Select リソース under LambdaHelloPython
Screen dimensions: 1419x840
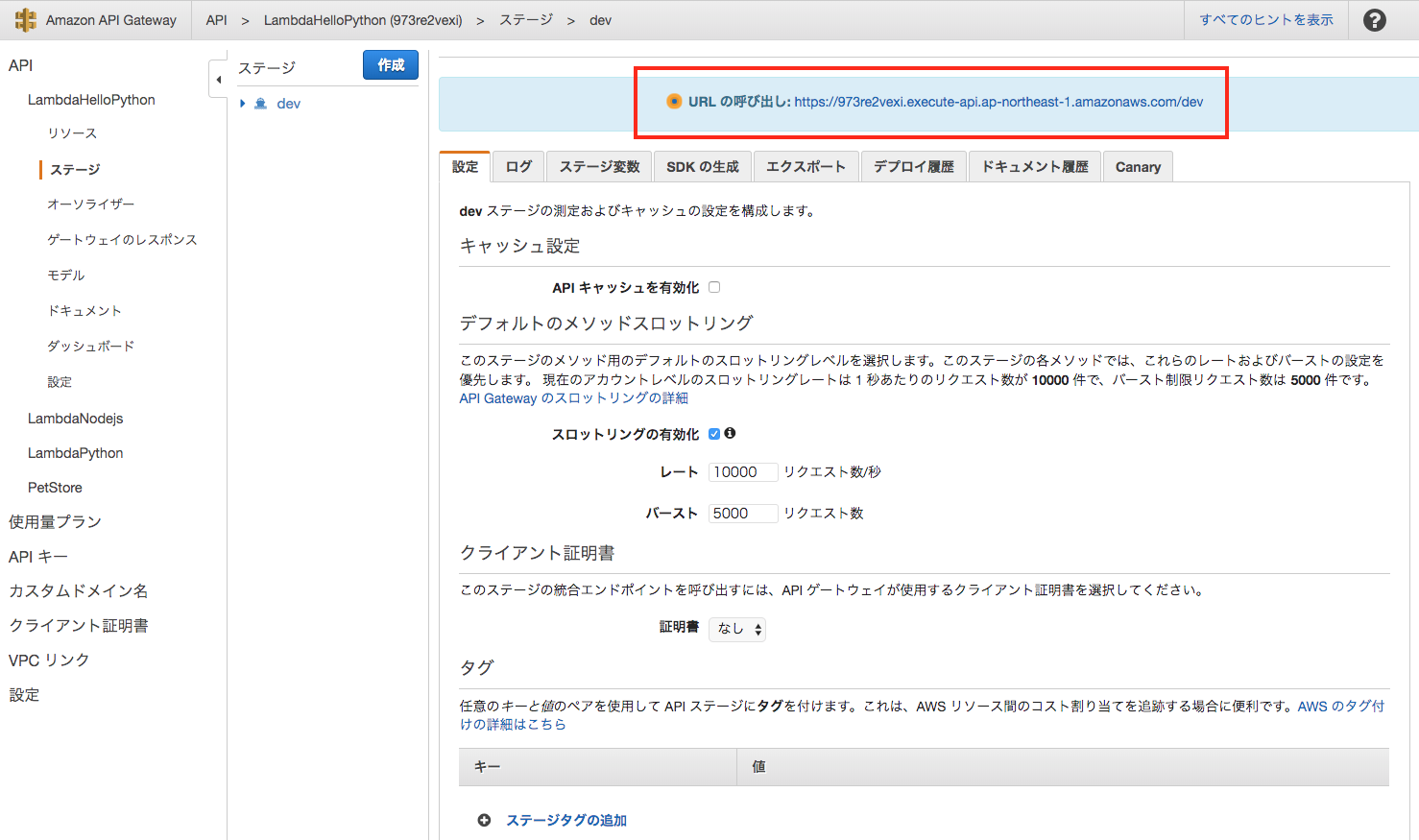click(x=75, y=133)
